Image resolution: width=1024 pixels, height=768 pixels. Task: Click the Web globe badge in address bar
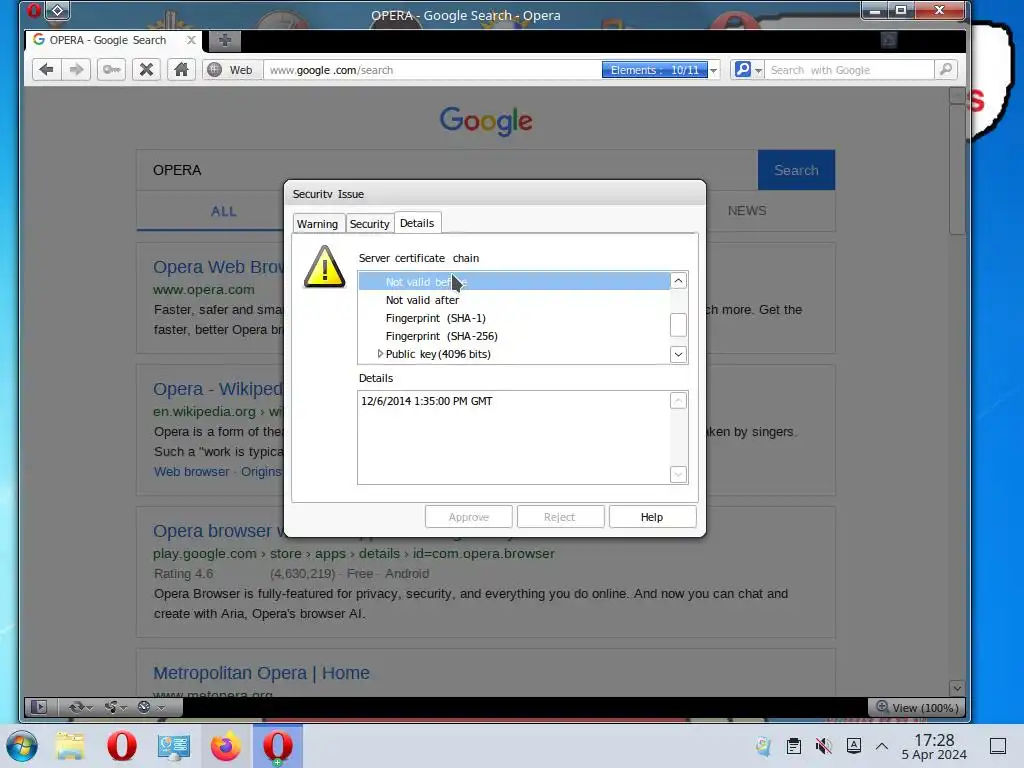[231, 70]
